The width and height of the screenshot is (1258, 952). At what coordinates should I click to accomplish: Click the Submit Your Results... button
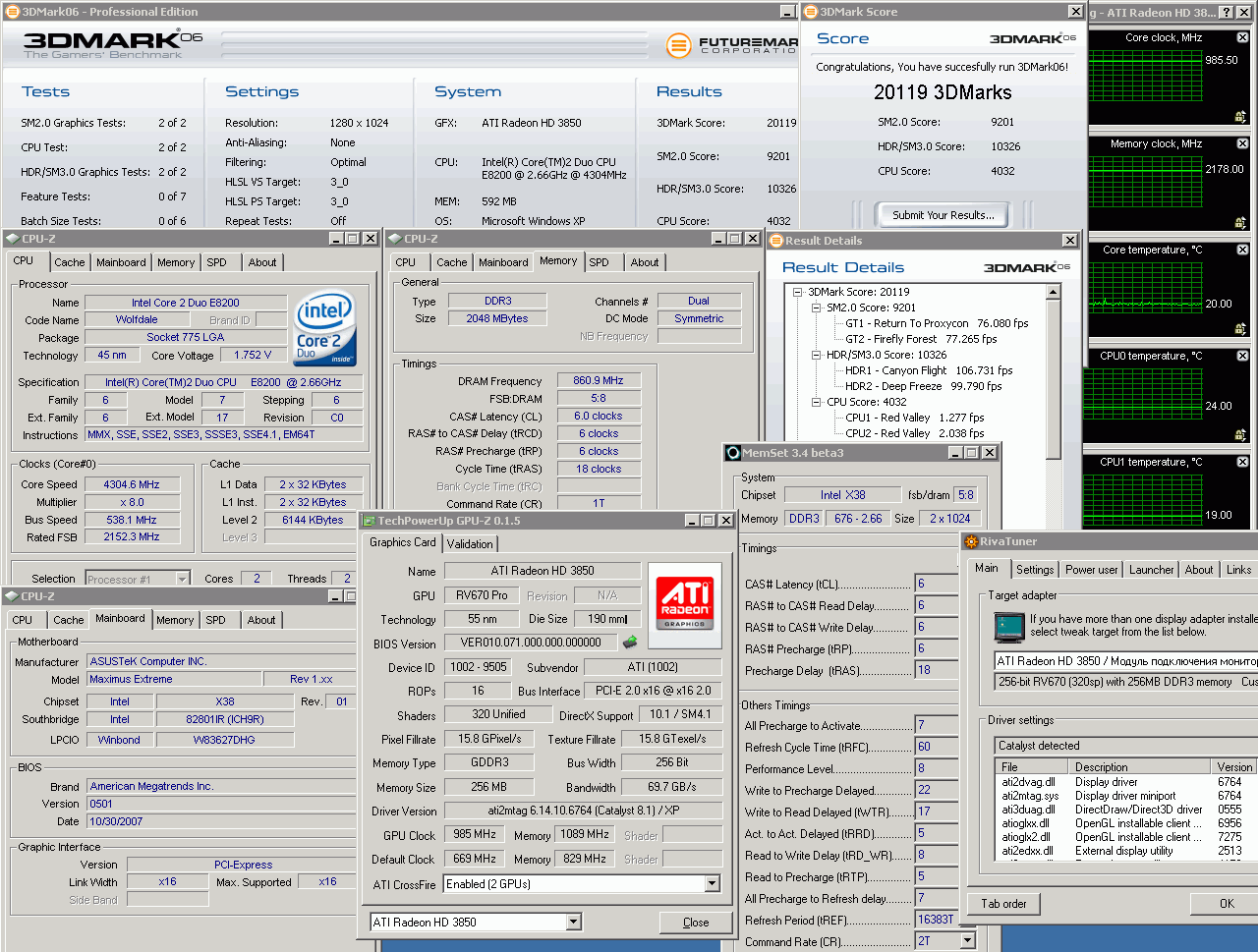tap(943, 215)
